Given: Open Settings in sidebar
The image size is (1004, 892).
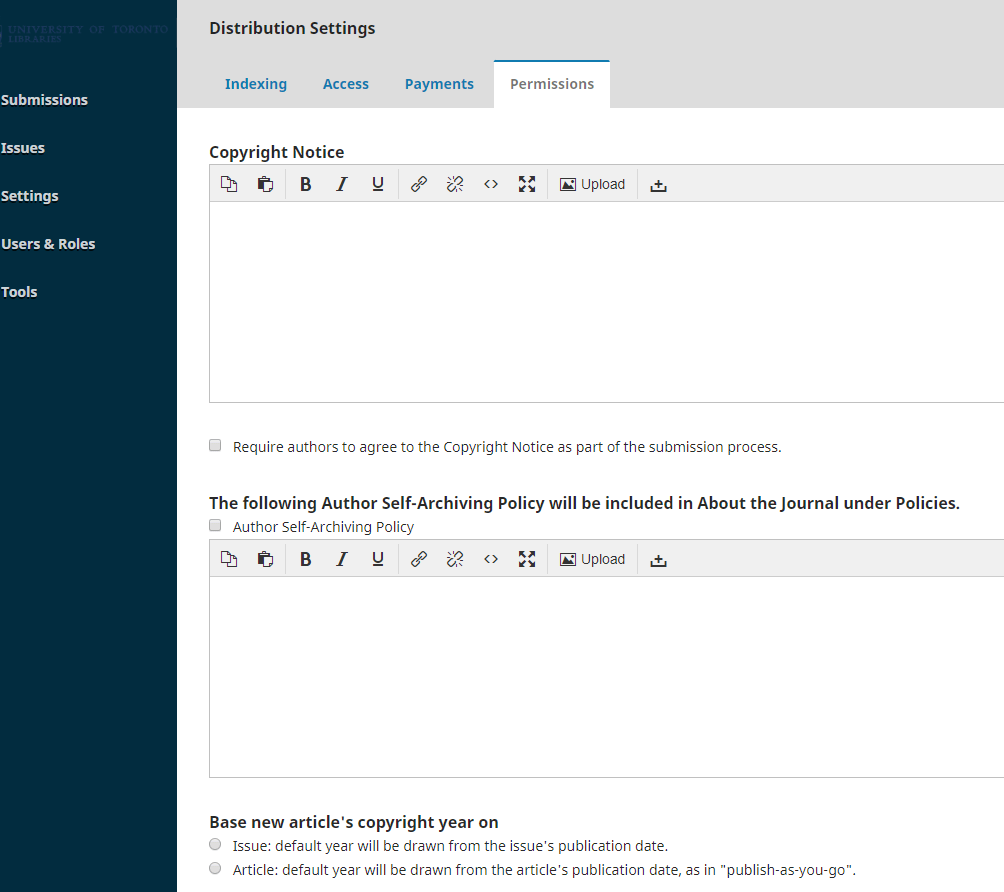Looking at the screenshot, I should coord(29,196).
